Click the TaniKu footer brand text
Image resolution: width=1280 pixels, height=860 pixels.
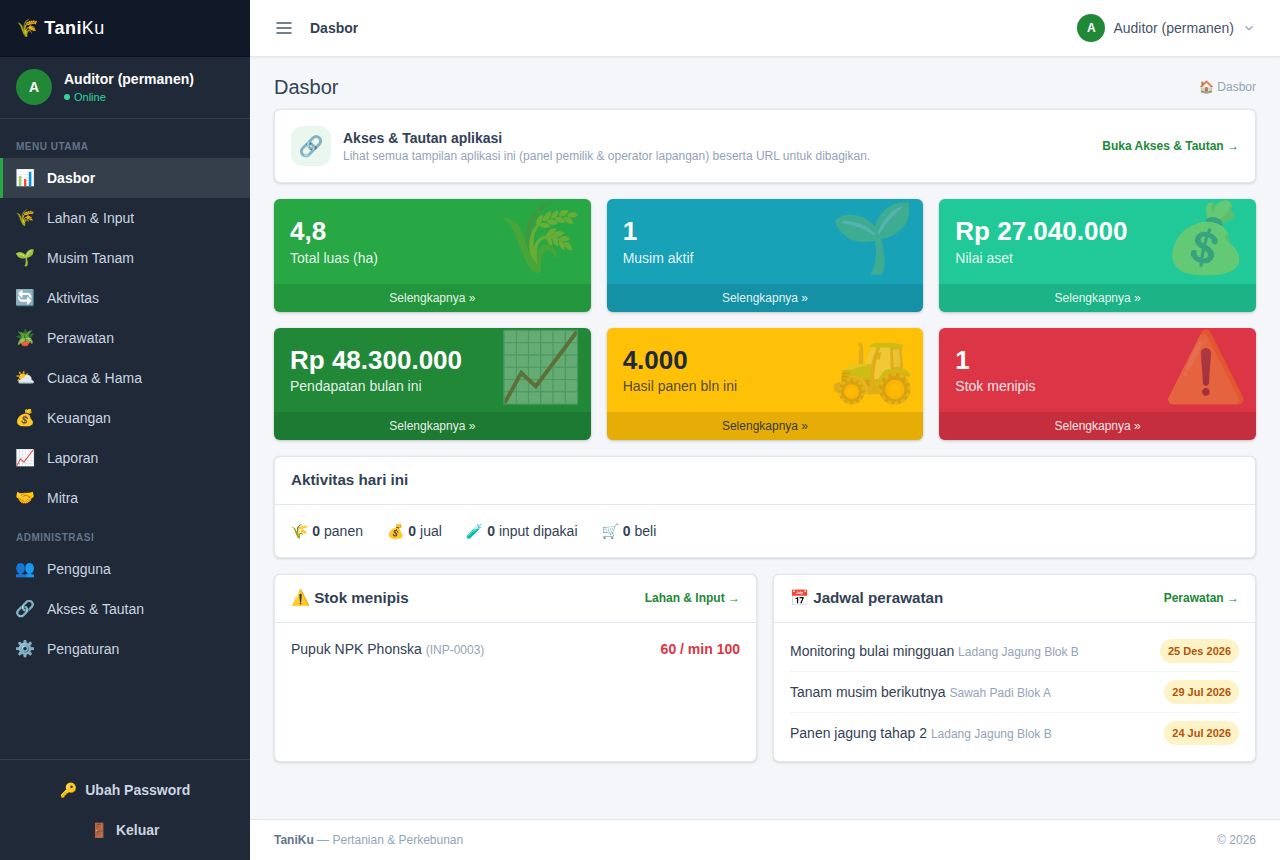click(x=294, y=840)
